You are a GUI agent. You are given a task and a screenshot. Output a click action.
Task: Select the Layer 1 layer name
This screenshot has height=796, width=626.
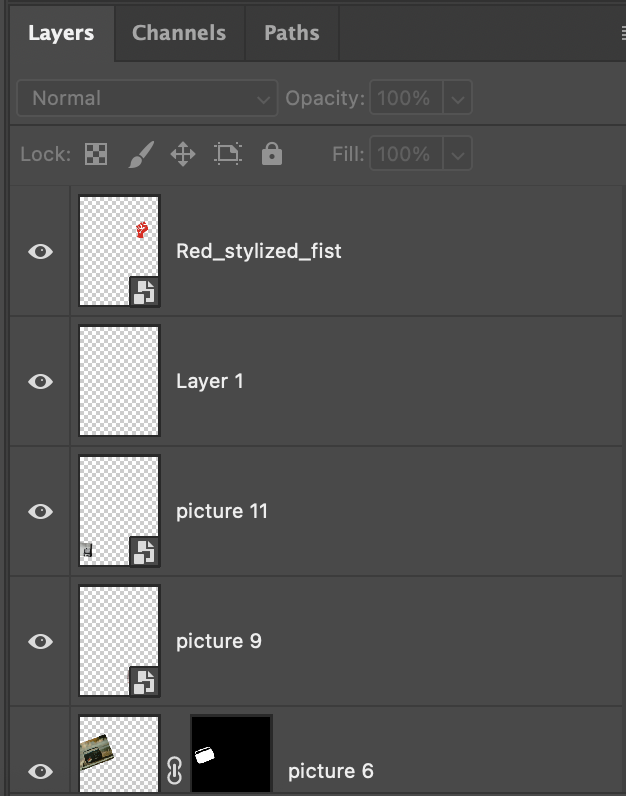tap(210, 381)
